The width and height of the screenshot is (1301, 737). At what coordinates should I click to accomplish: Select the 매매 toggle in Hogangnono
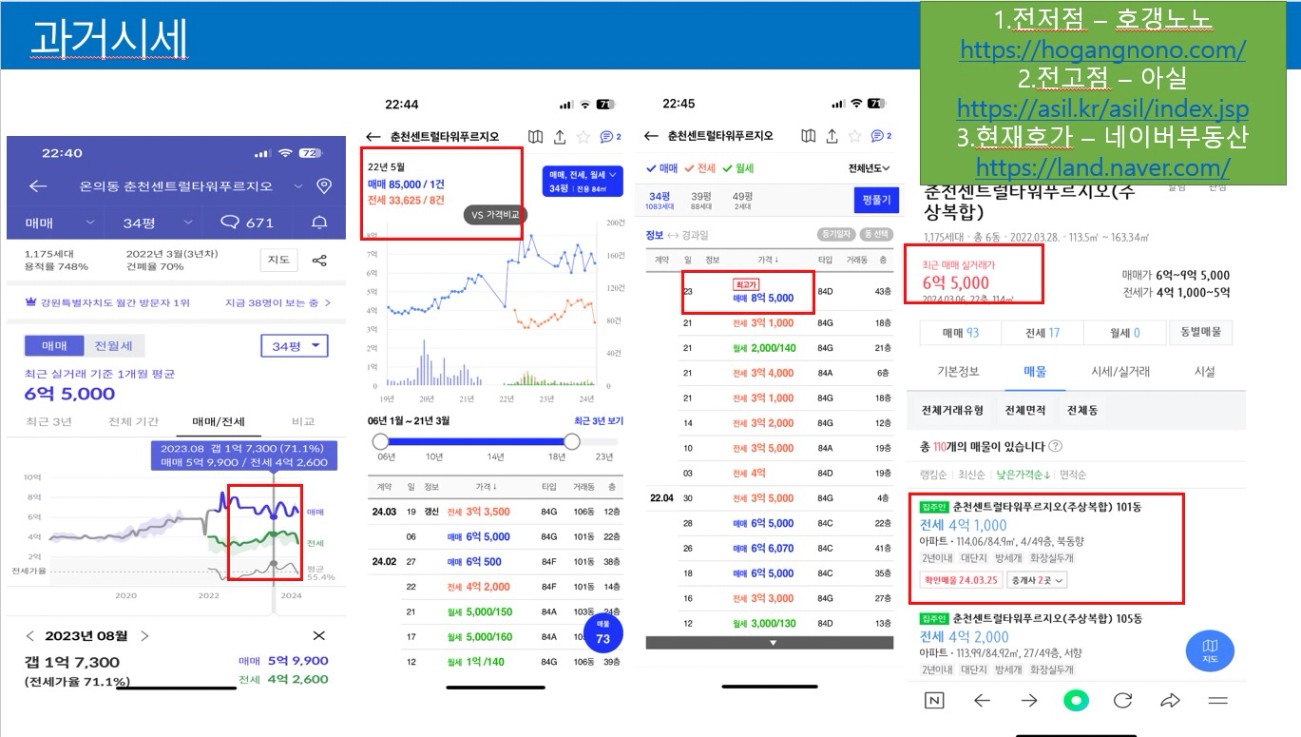point(53,346)
